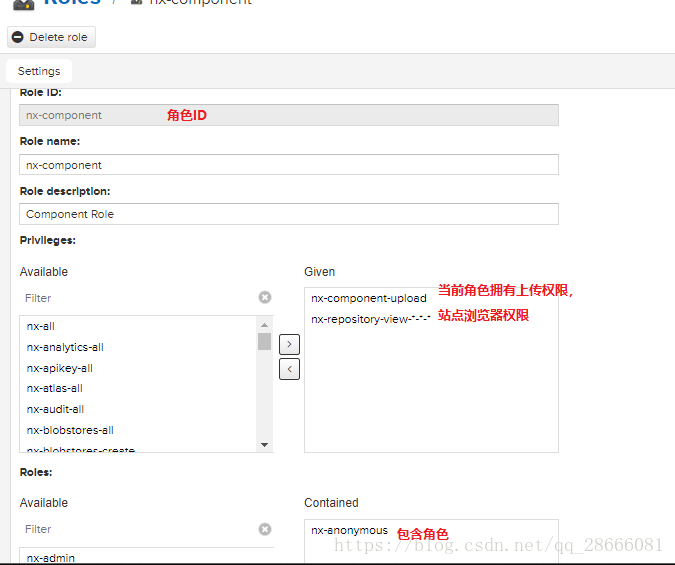Clear the Roles filter with the x icon
The width and height of the screenshot is (675, 565).
(x=265, y=529)
